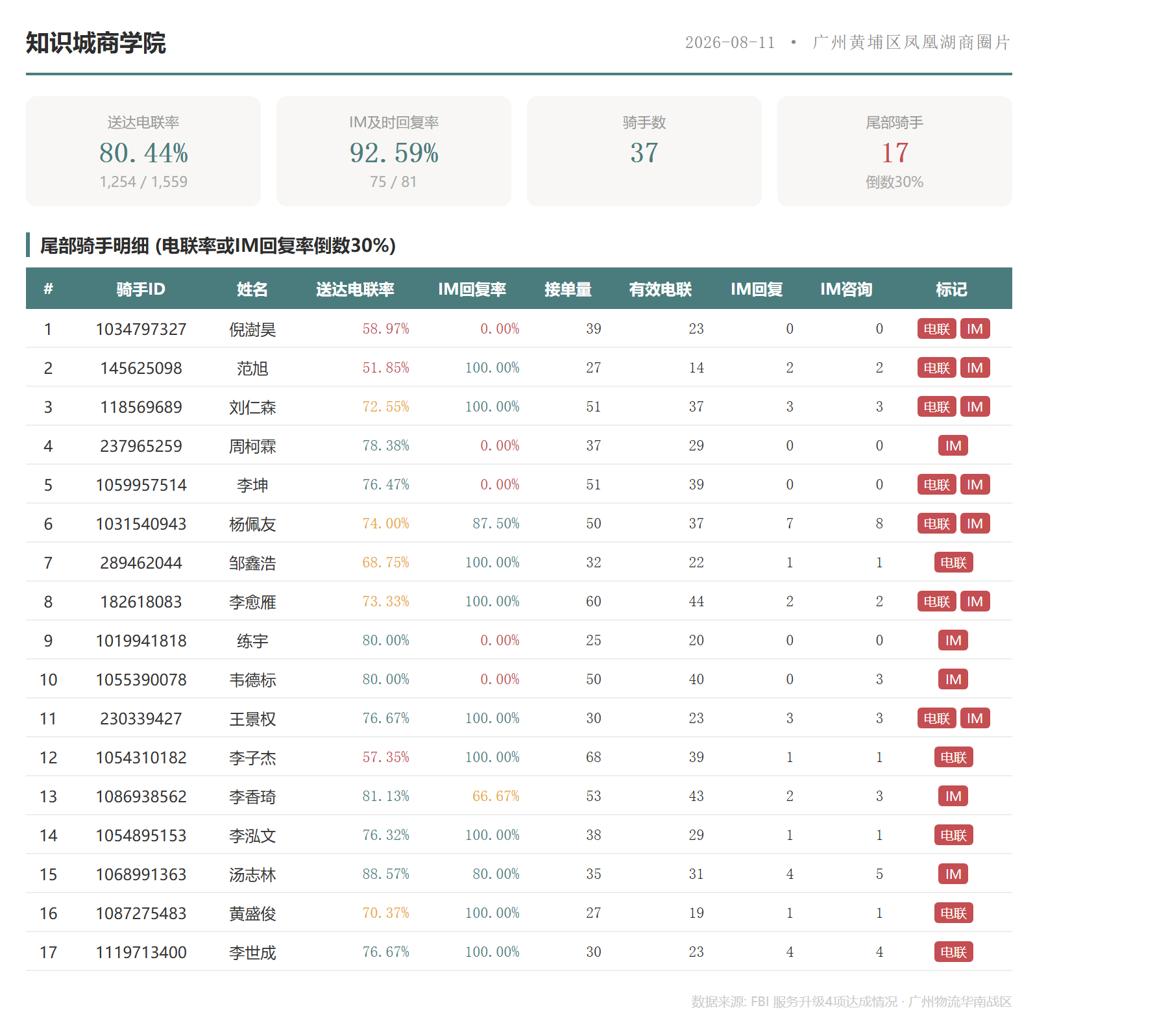The width and height of the screenshot is (1168, 1036).
Task: Click the IM tag in 李香琦's row
Action: coord(953,796)
